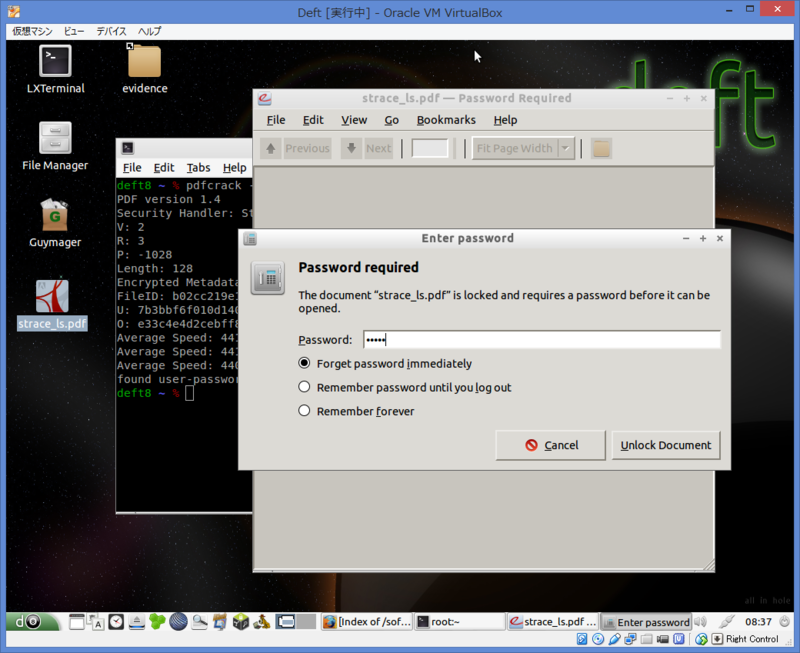This screenshot has width=800, height=653.
Task: Click the blue globe taskbar launcher icon
Action: point(178,622)
